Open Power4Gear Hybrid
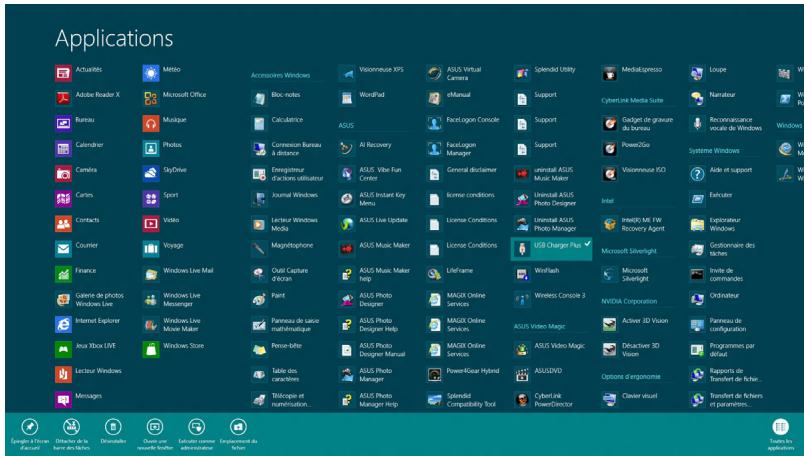Image resolution: width=804 pixels, height=456 pixels. point(464,374)
